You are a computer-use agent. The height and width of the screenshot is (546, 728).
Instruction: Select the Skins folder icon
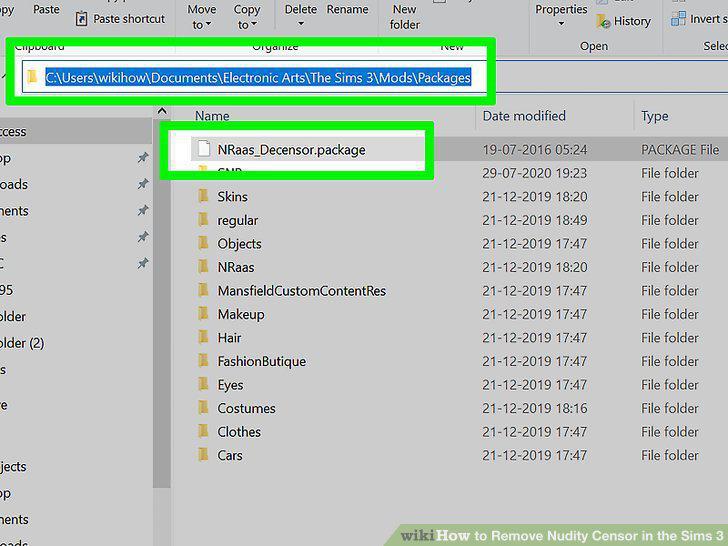click(x=203, y=195)
